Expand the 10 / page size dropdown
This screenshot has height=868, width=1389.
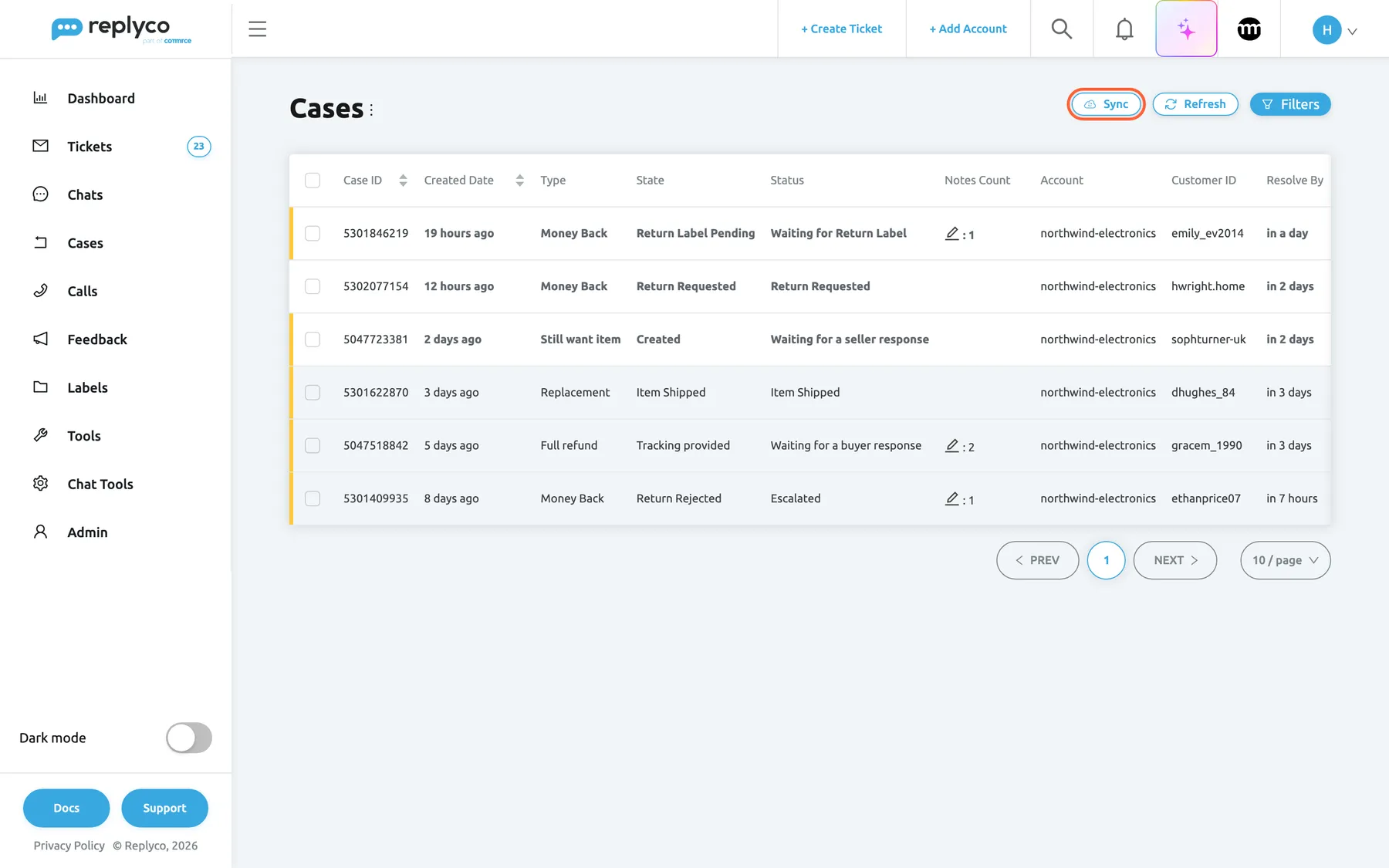point(1285,560)
